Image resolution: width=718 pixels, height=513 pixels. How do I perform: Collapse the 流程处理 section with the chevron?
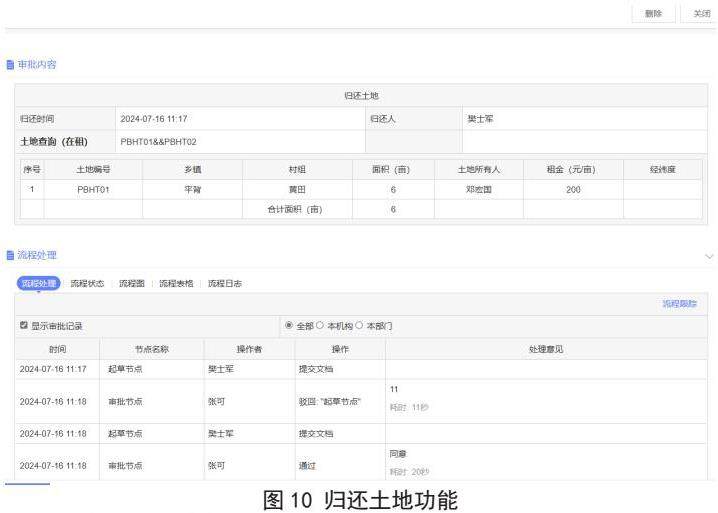[x=709, y=257]
